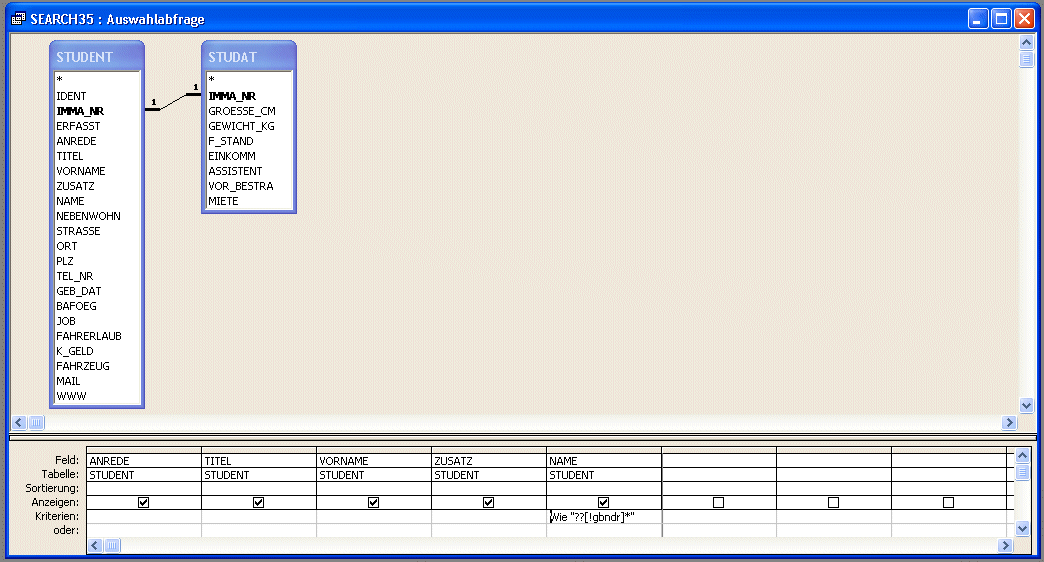Image resolution: width=1044 pixels, height=562 pixels.
Task: Select TEL_NR field in STUDENT table
Action: coord(98,276)
